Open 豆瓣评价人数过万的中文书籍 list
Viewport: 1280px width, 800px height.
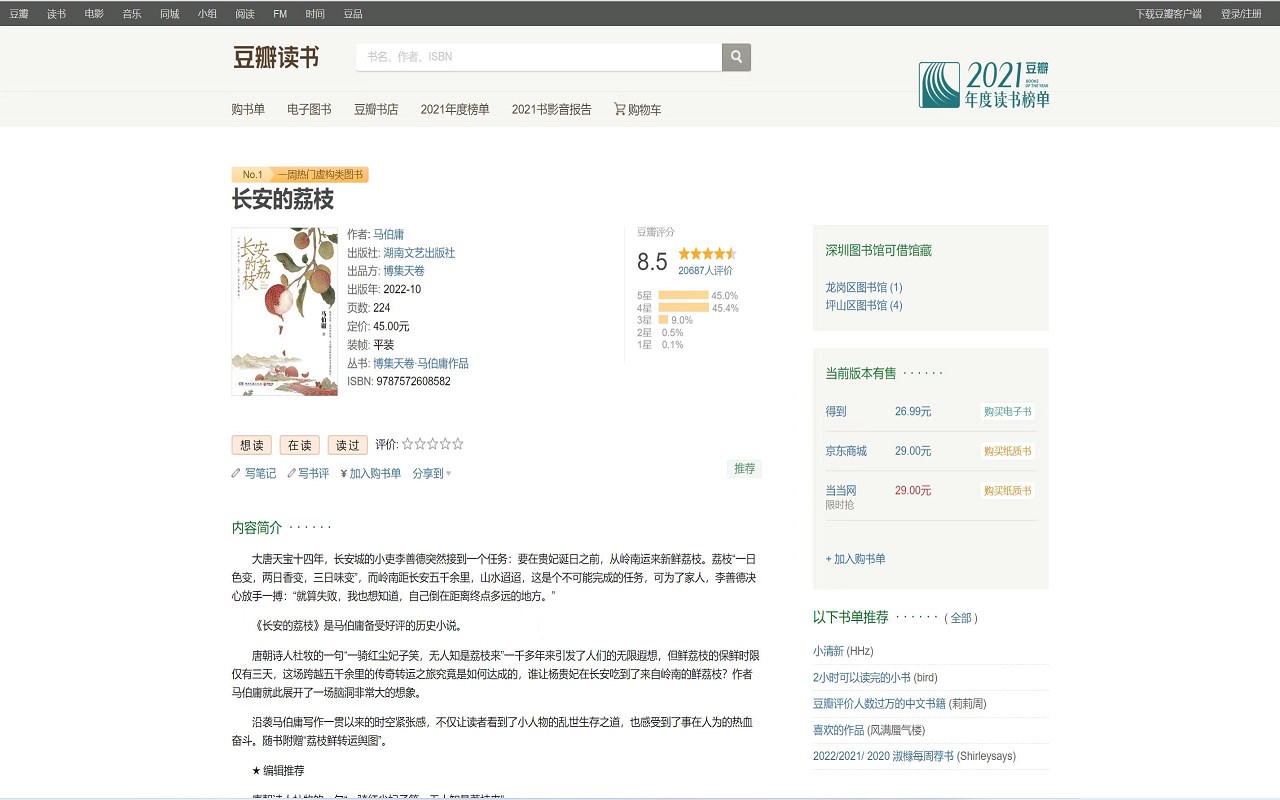pos(879,703)
